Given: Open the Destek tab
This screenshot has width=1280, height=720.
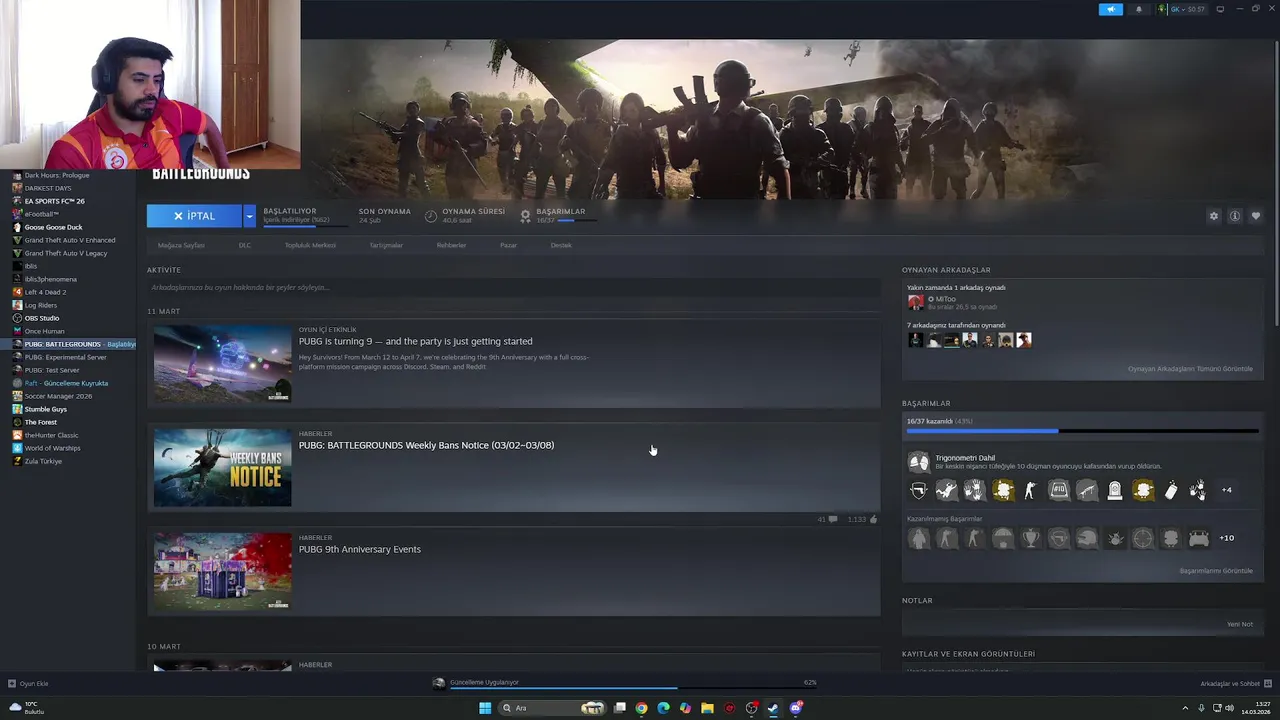Looking at the screenshot, I should coord(561,245).
